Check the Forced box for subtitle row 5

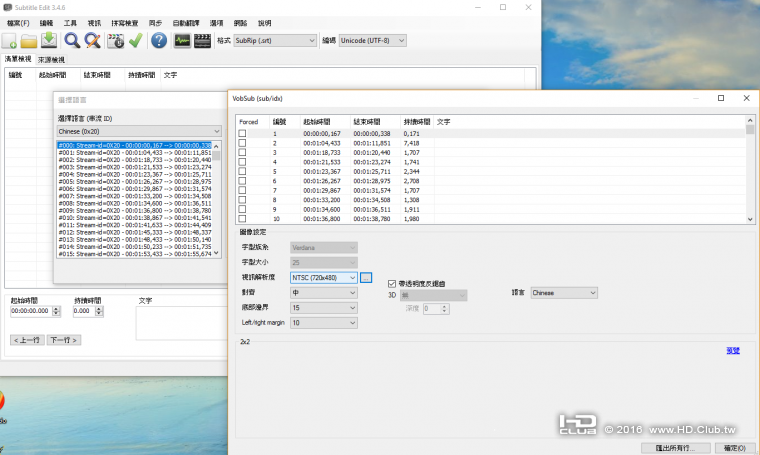[x=242, y=172]
